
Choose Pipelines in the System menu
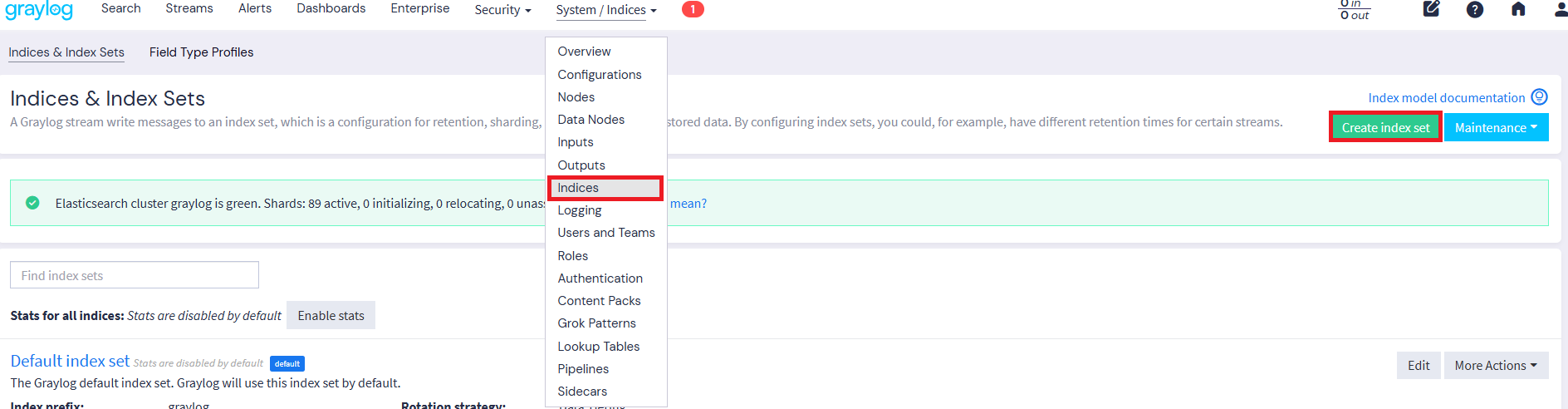tap(583, 369)
